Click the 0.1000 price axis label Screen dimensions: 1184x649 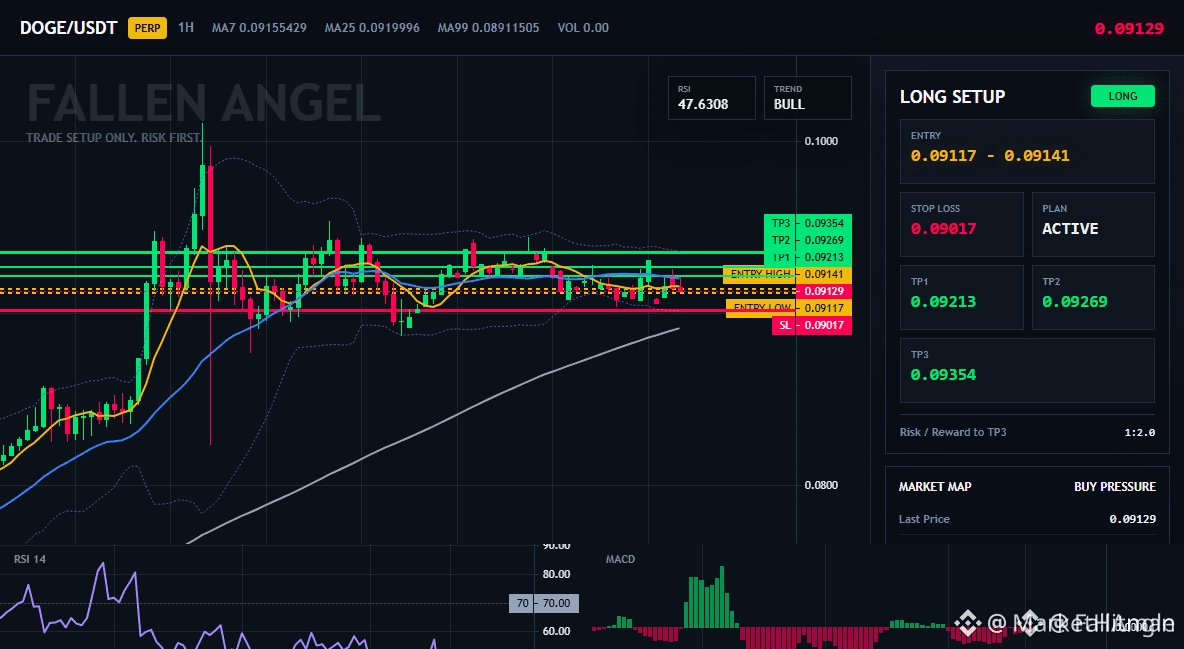pos(821,141)
